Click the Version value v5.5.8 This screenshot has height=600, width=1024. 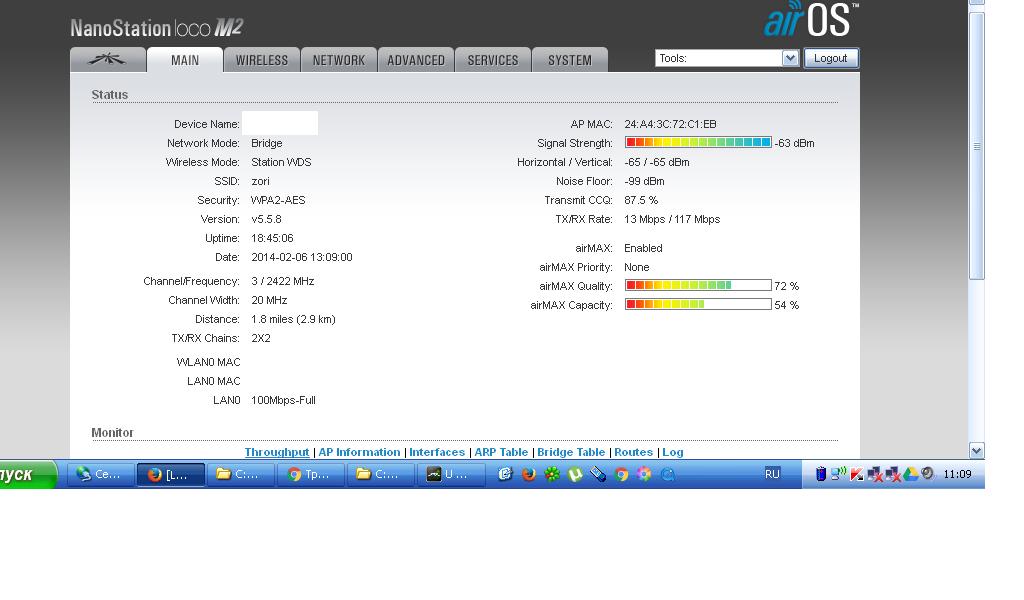click(x=266, y=219)
